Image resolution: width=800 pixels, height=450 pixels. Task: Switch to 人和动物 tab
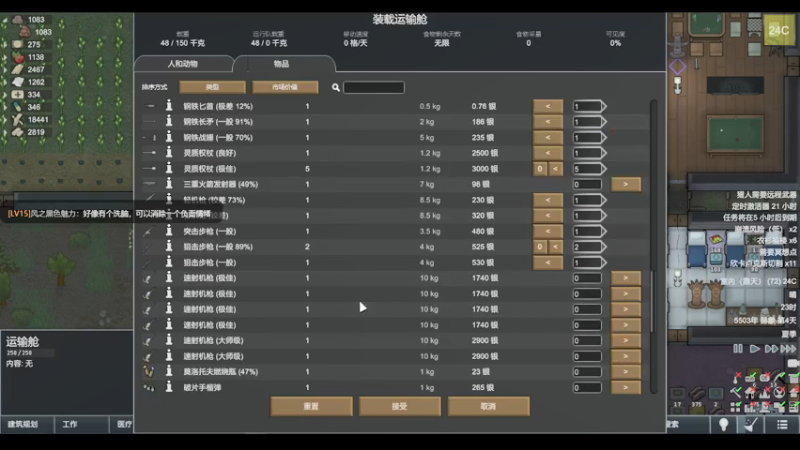tap(183, 64)
